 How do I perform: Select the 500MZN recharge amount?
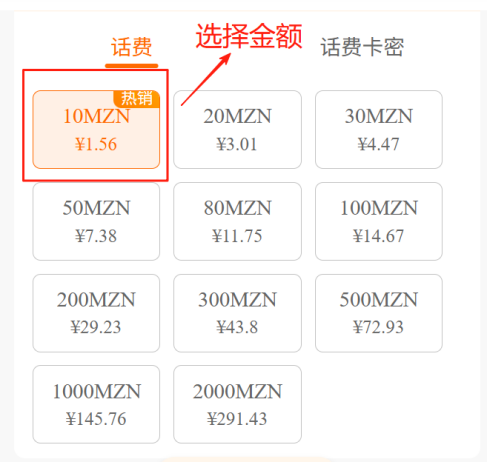pos(379,313)
